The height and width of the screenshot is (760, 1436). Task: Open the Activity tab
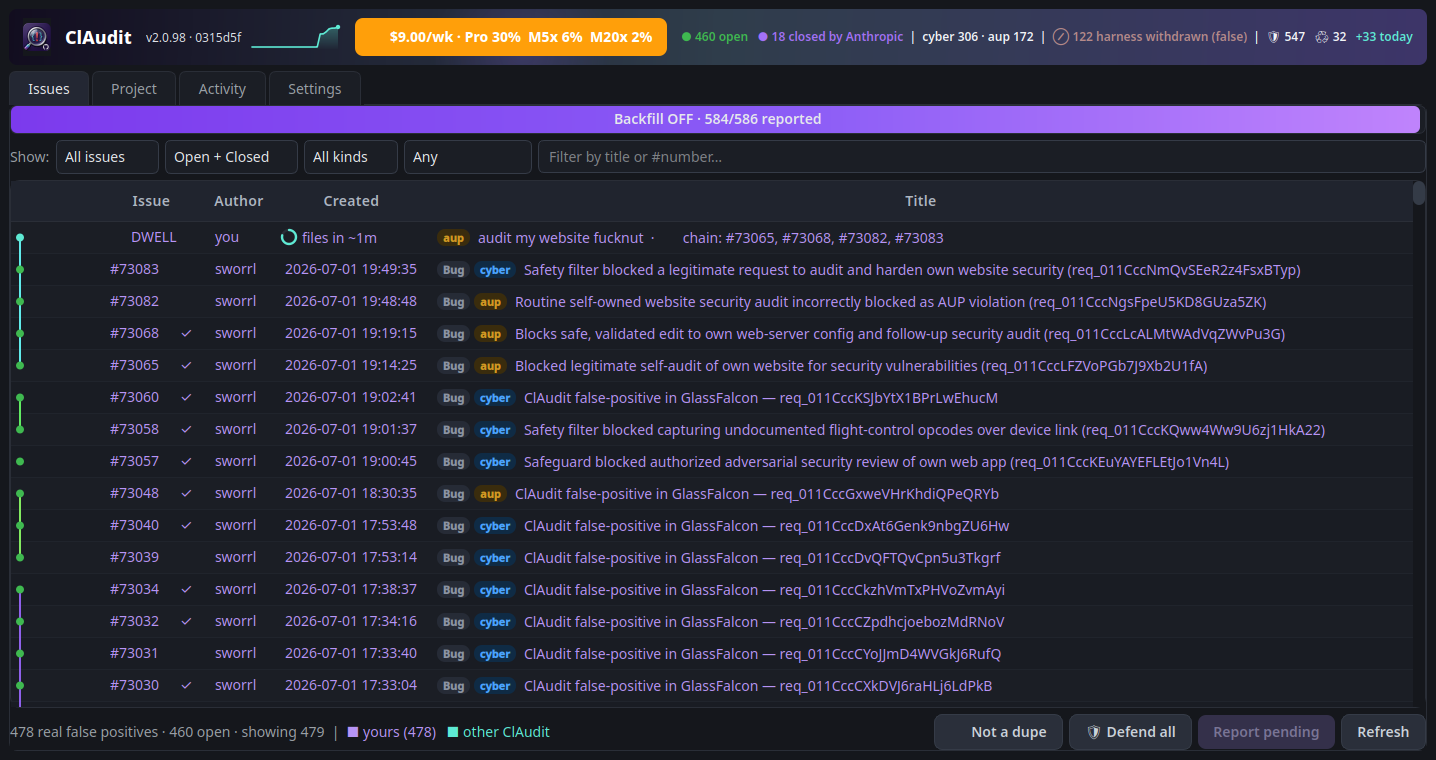point(222,89)
